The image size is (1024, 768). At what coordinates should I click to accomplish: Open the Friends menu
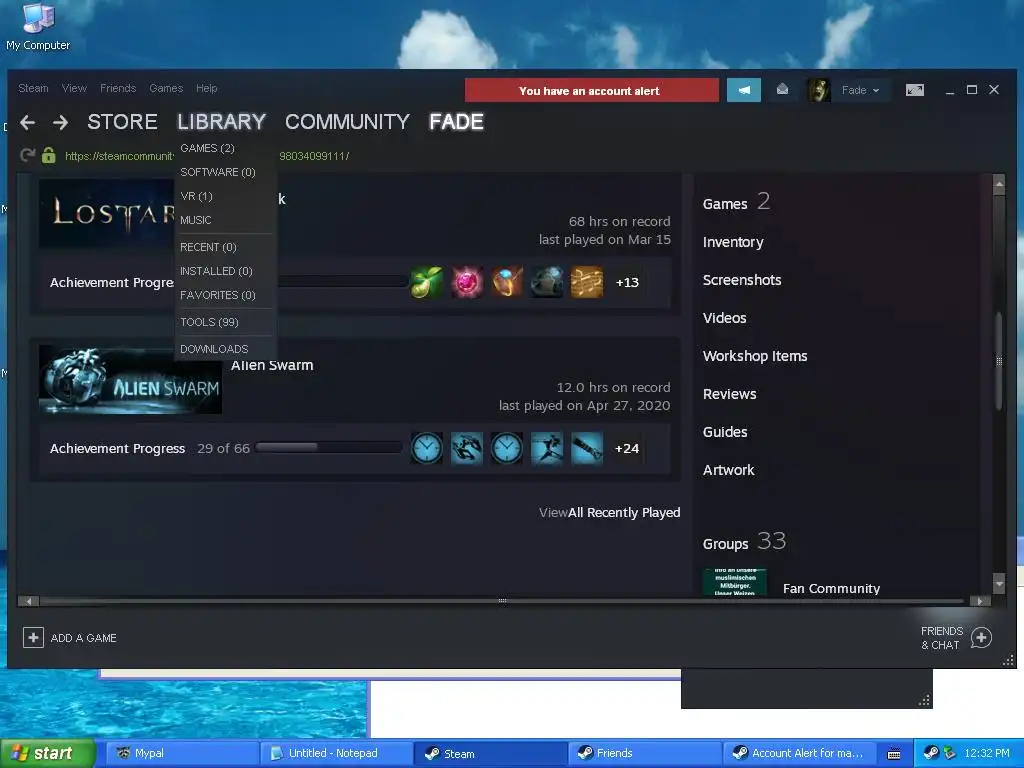coord(118,88)
